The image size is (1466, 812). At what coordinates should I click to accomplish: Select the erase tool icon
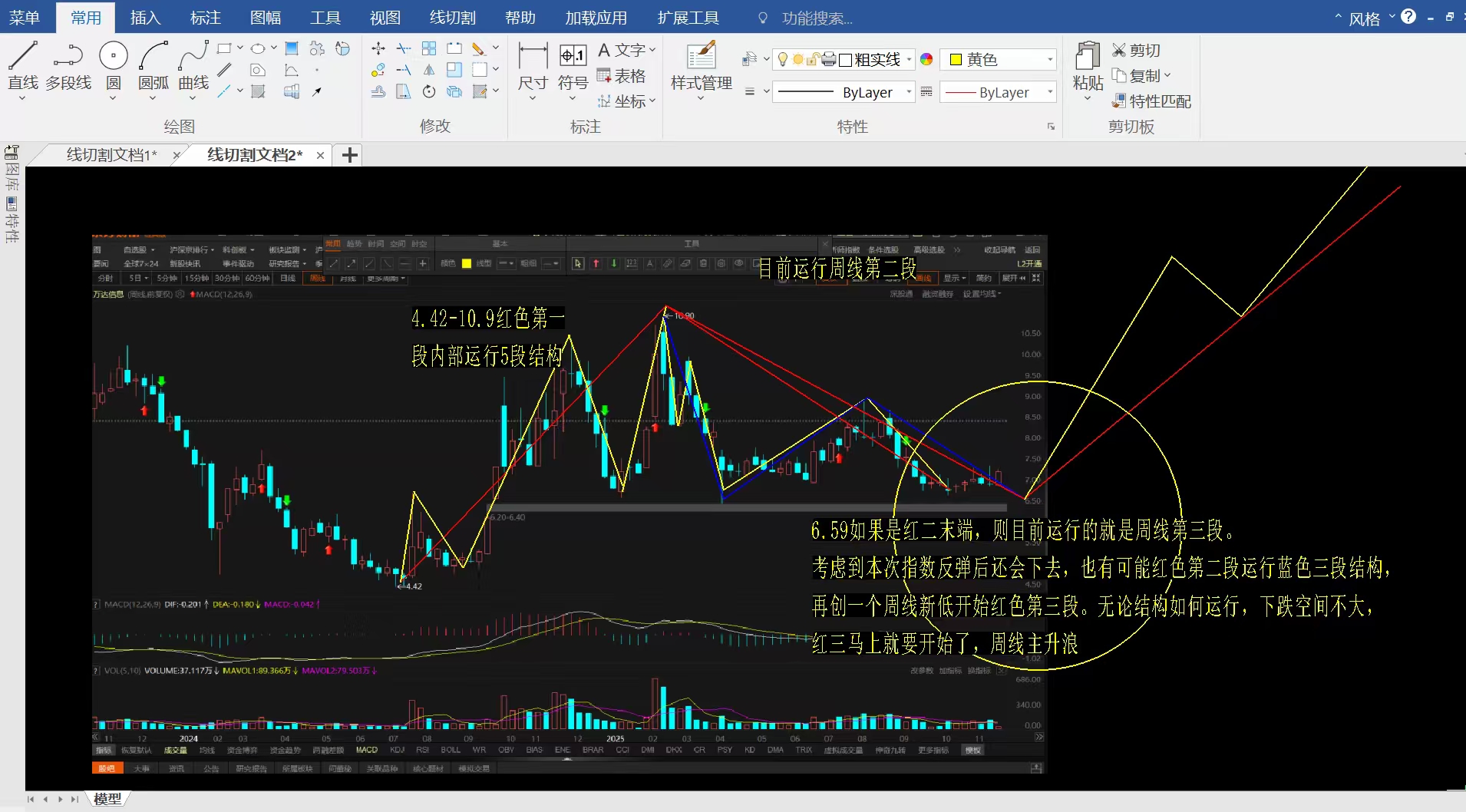click(479, 48)
